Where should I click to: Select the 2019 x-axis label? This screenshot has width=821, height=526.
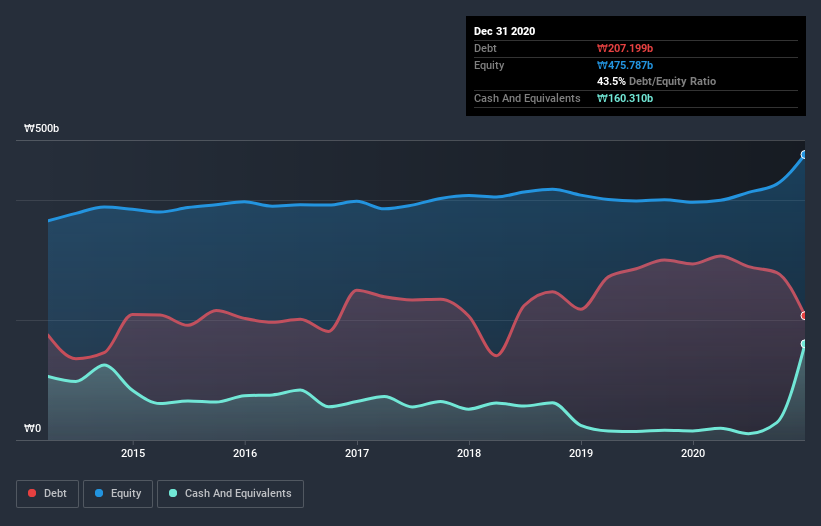pyautogui.click(x=581, y=453)
